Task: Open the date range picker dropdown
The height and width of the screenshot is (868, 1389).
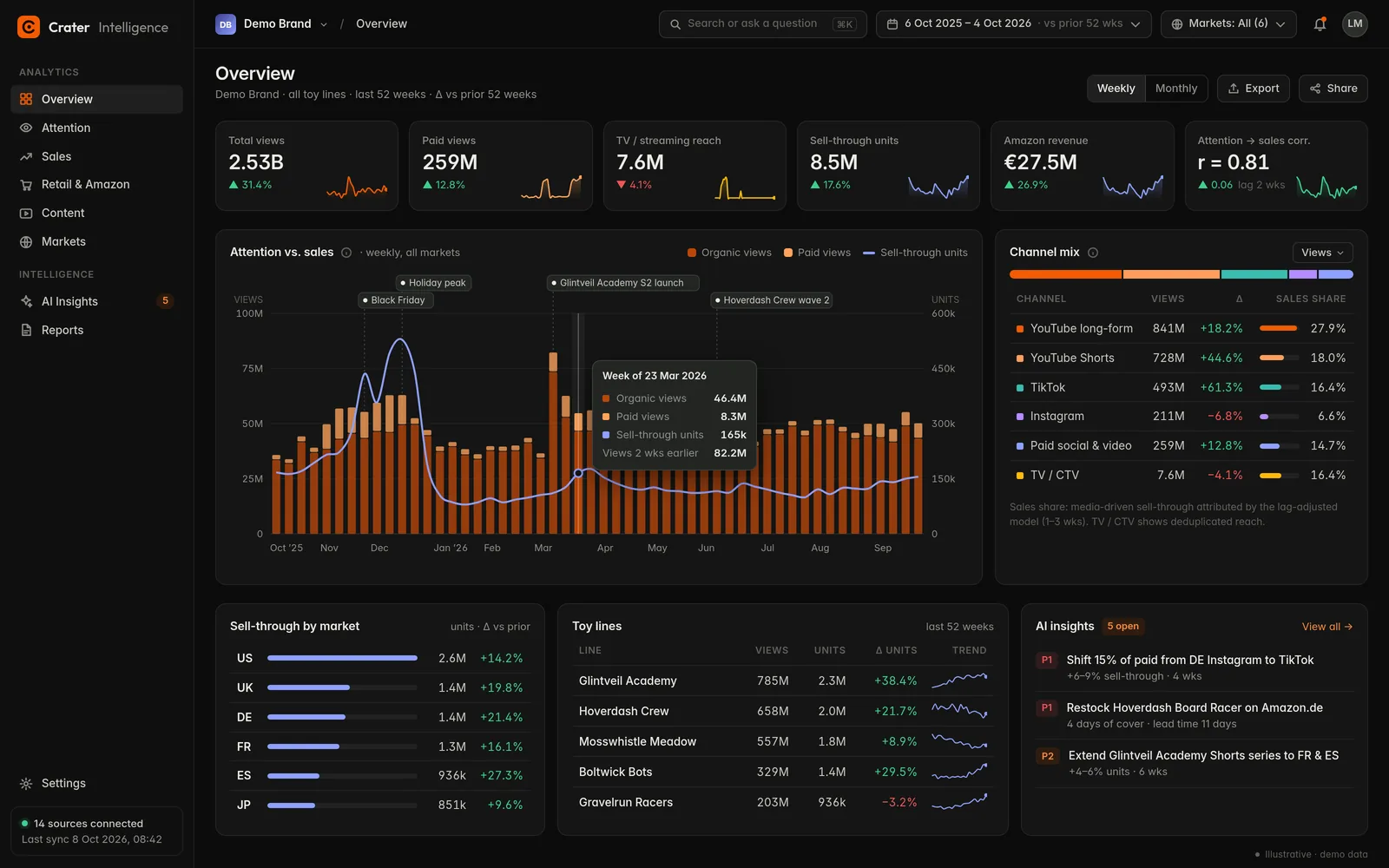Action: [x=1013, y=24]
